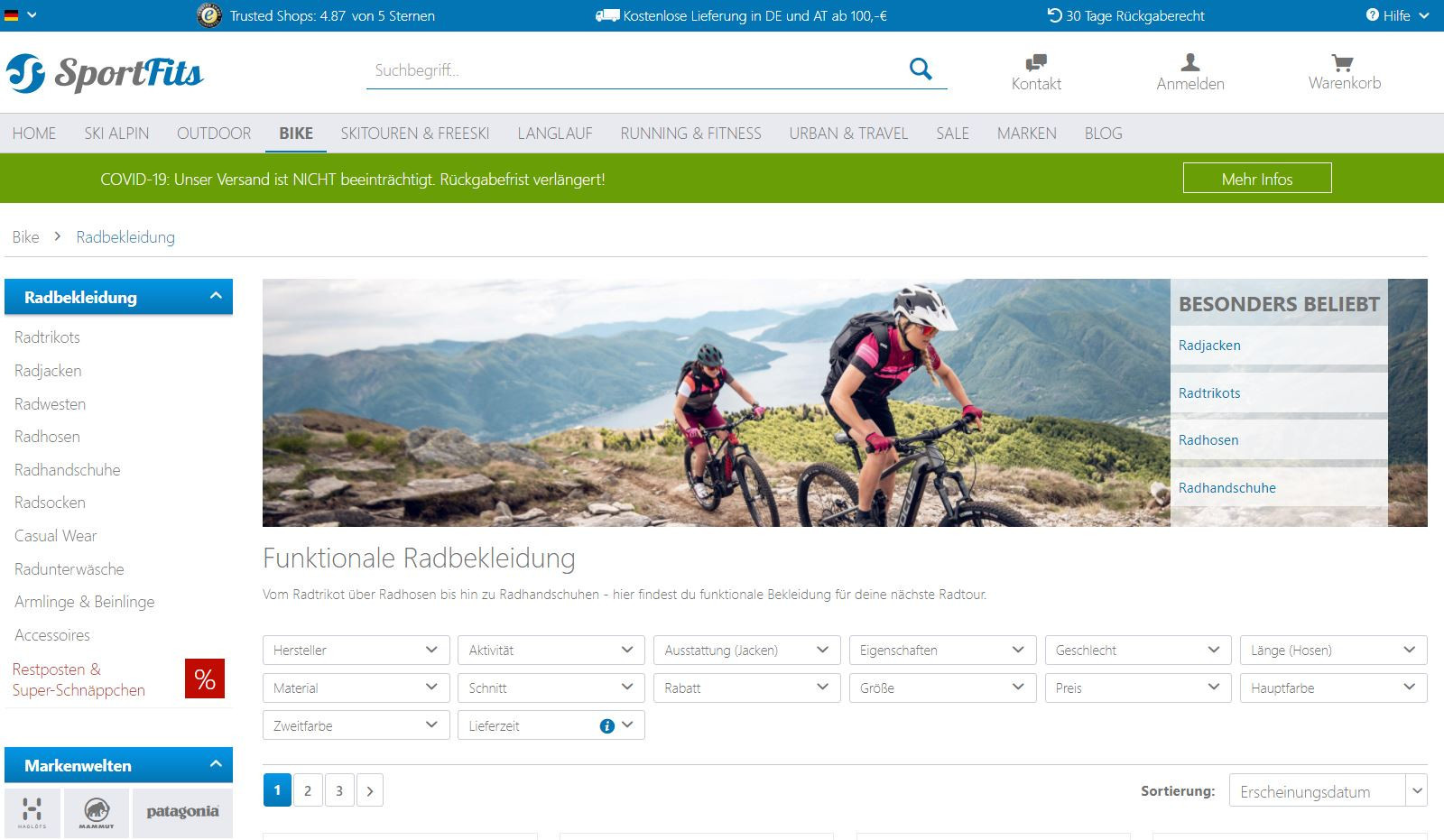This screenshot has height=840, width=1444.
Task: Open the Kontakt chat icon
Action: pos(1035,62)
